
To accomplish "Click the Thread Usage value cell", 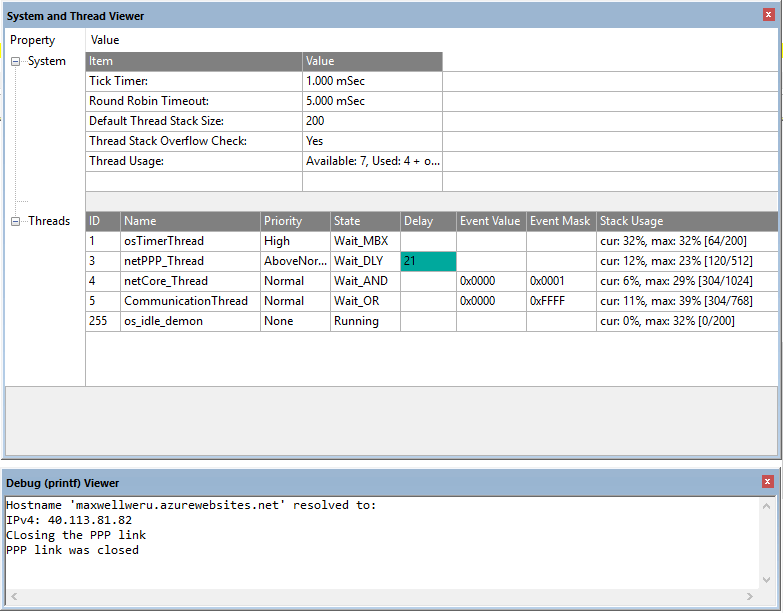I will coord(372,161).
